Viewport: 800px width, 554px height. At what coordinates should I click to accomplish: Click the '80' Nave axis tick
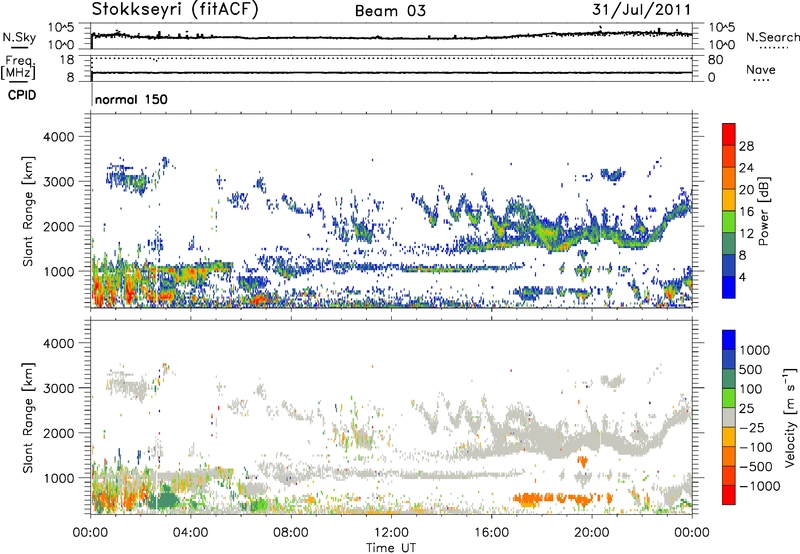pos(715,60)
